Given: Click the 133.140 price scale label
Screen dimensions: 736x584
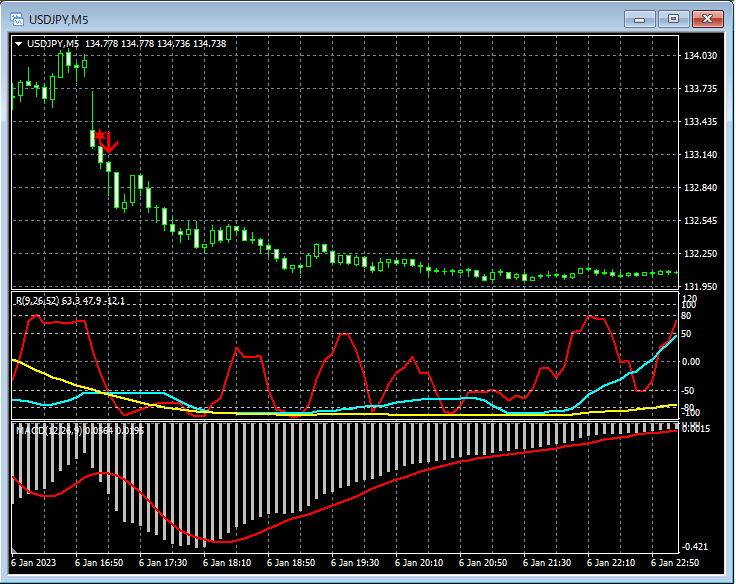Looking at the screenshot, I should click(x=700, y=154).
